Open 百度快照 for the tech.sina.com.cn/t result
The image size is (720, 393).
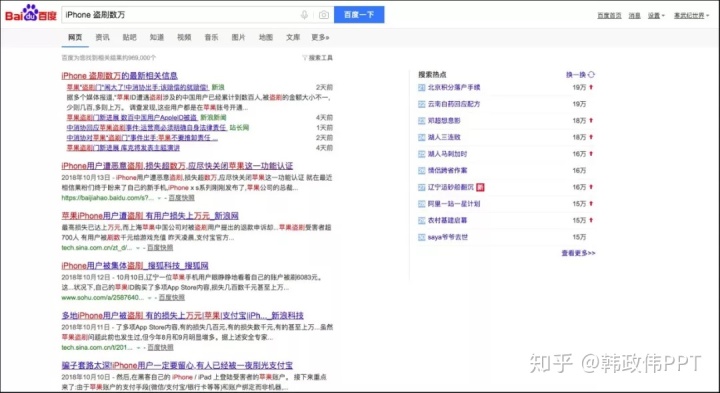[x=160, y=348]
